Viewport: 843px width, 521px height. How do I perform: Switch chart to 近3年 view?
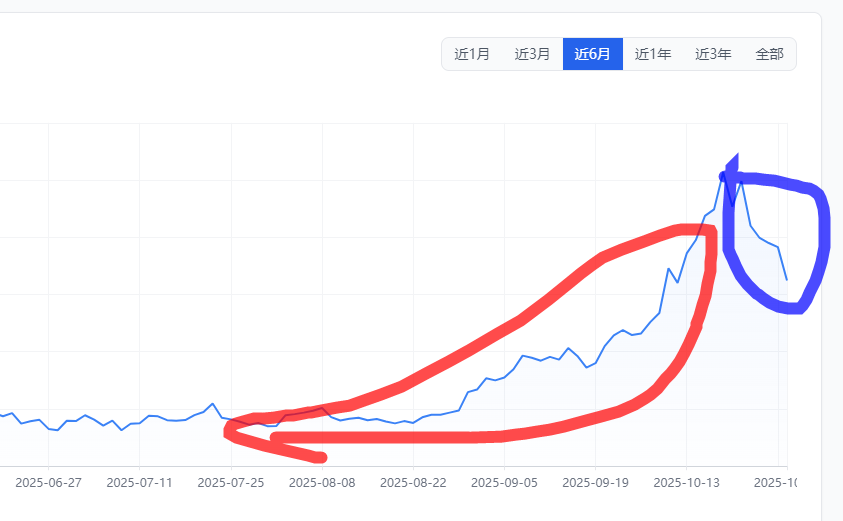point(713,54)
